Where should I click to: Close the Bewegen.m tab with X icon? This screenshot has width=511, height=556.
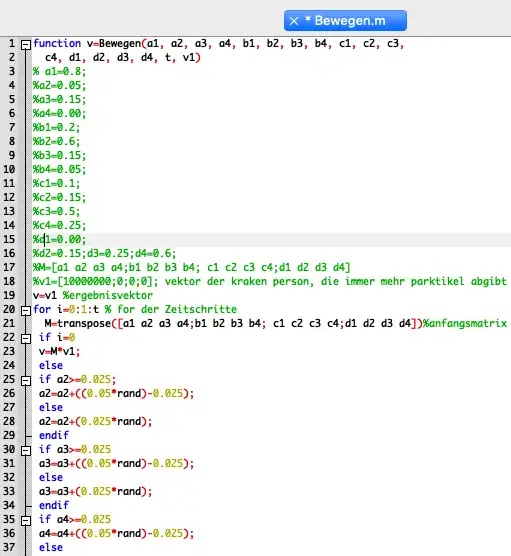tap(294, 21)
